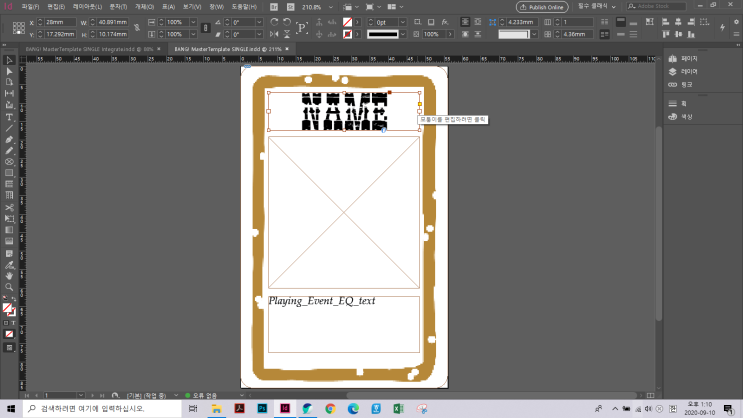The image size is (743, 418).
Task: Open the 보기(V) View menu
Action: [x=192, y=7]
